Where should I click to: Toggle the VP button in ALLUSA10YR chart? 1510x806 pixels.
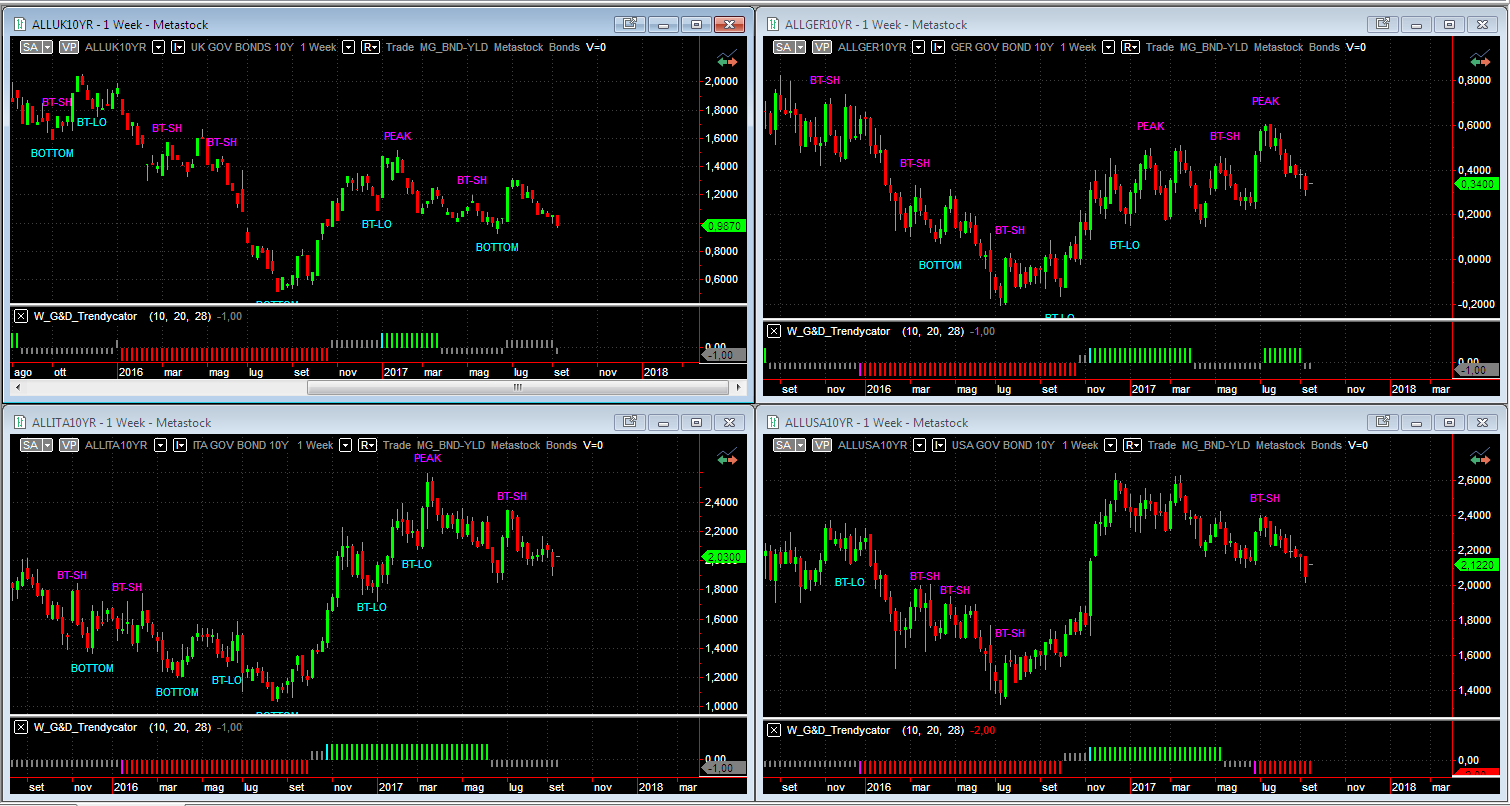coord(821,445)
